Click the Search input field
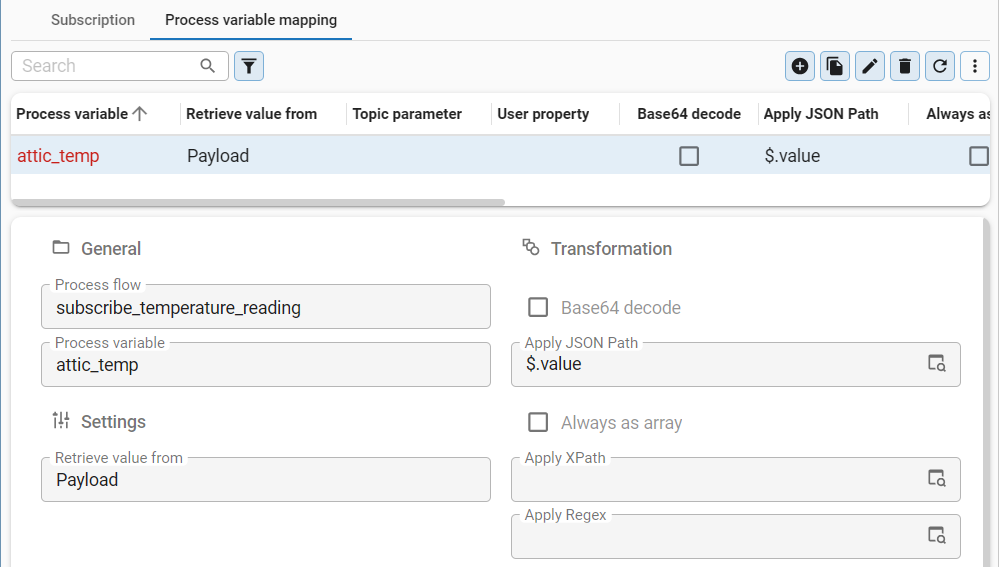This screenshot has width=999, height=567. click(x=120, y=66)
